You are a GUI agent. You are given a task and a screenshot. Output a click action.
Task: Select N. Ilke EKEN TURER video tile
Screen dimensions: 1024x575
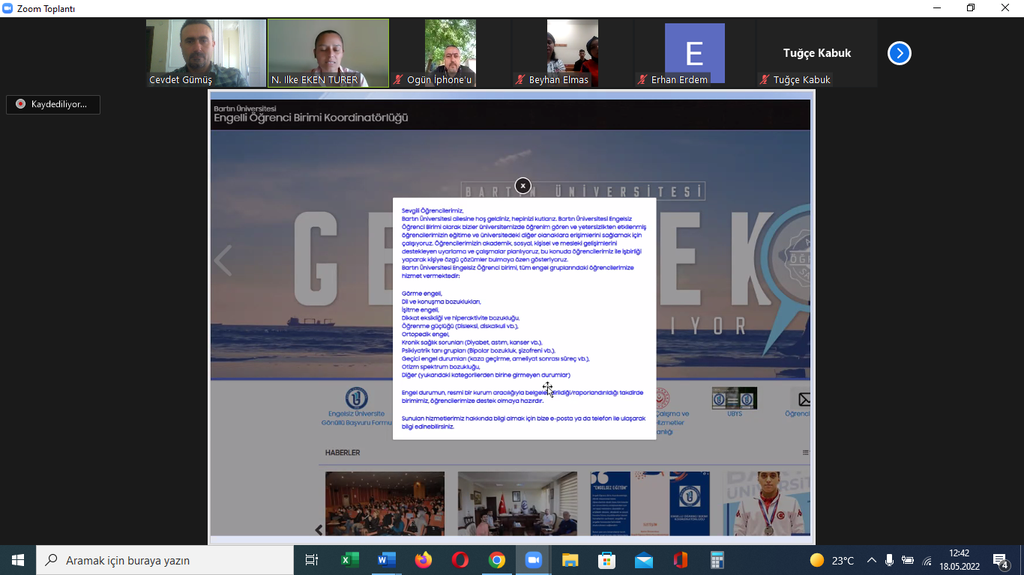tap(328, 53)
